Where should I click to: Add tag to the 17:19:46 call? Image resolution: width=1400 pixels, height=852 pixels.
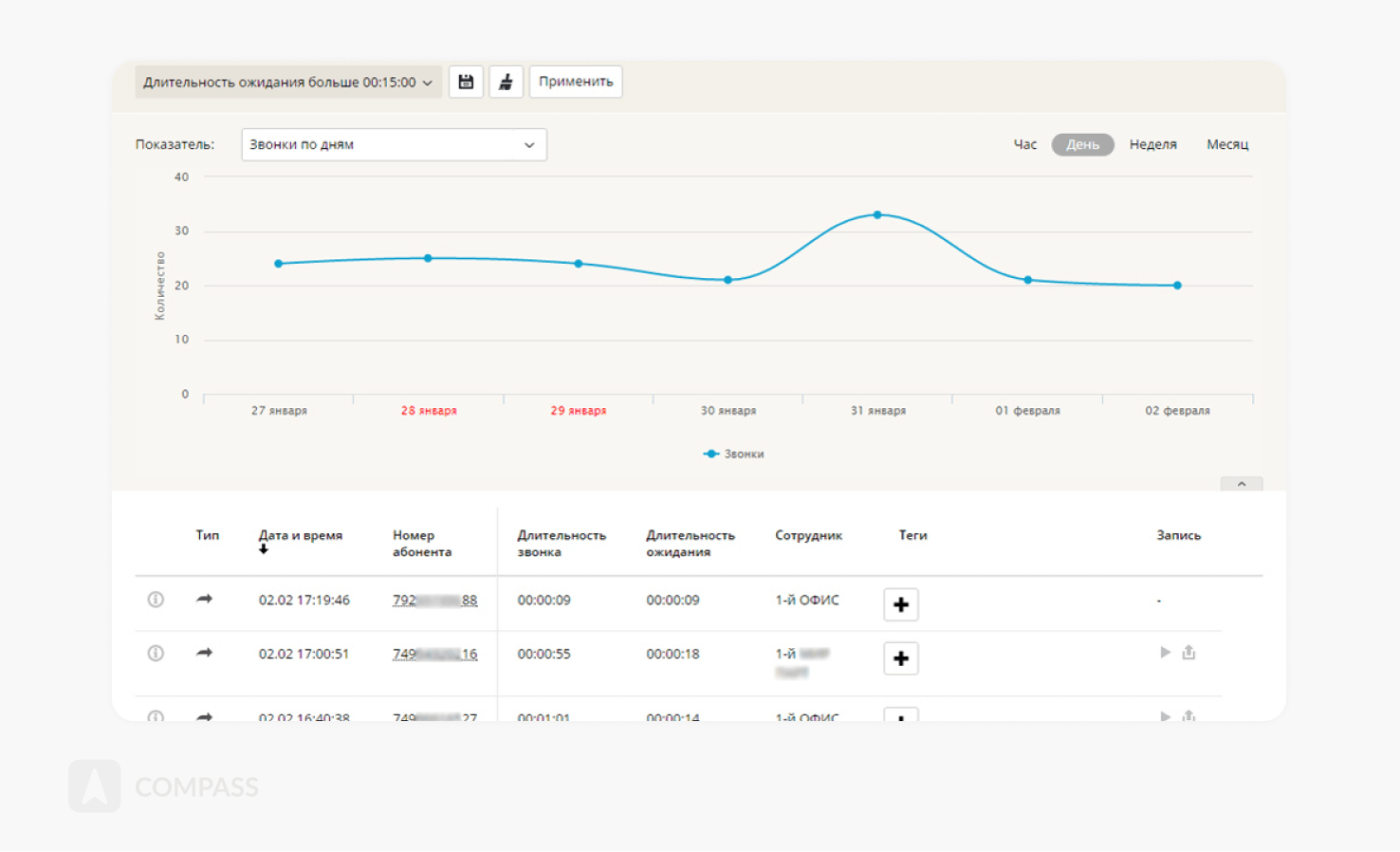pos(900,604)
